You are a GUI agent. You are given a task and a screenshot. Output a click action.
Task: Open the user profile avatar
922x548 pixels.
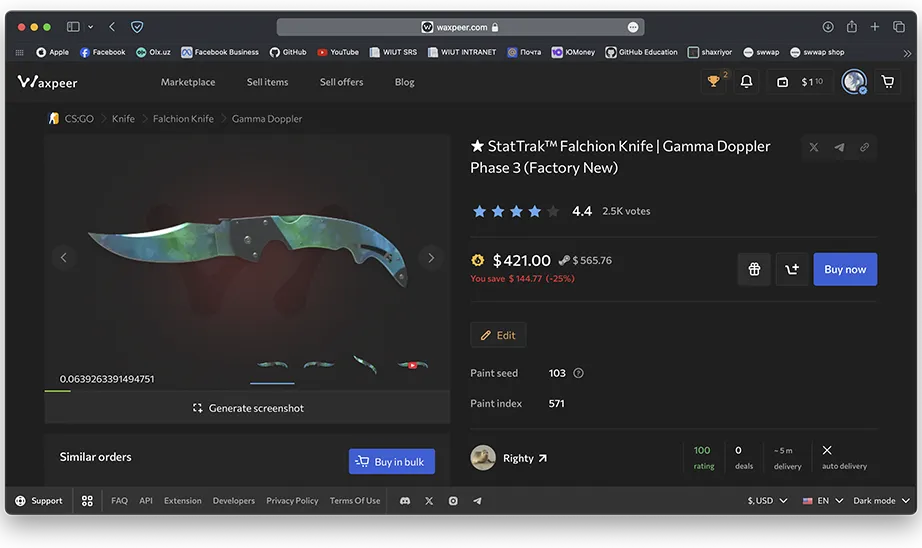(x=854, y=82)
